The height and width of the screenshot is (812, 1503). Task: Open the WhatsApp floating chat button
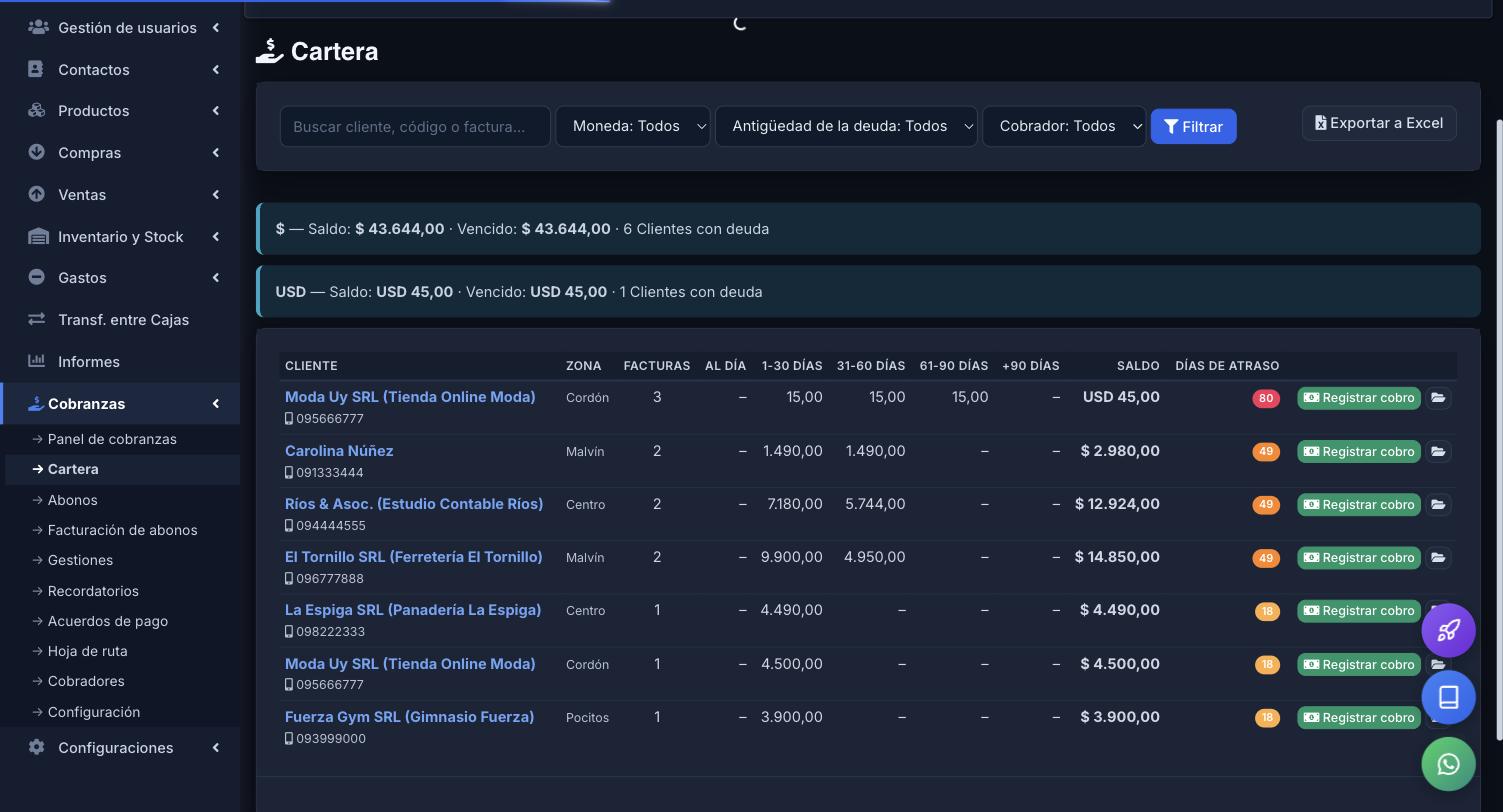[x=1448, y=764]
